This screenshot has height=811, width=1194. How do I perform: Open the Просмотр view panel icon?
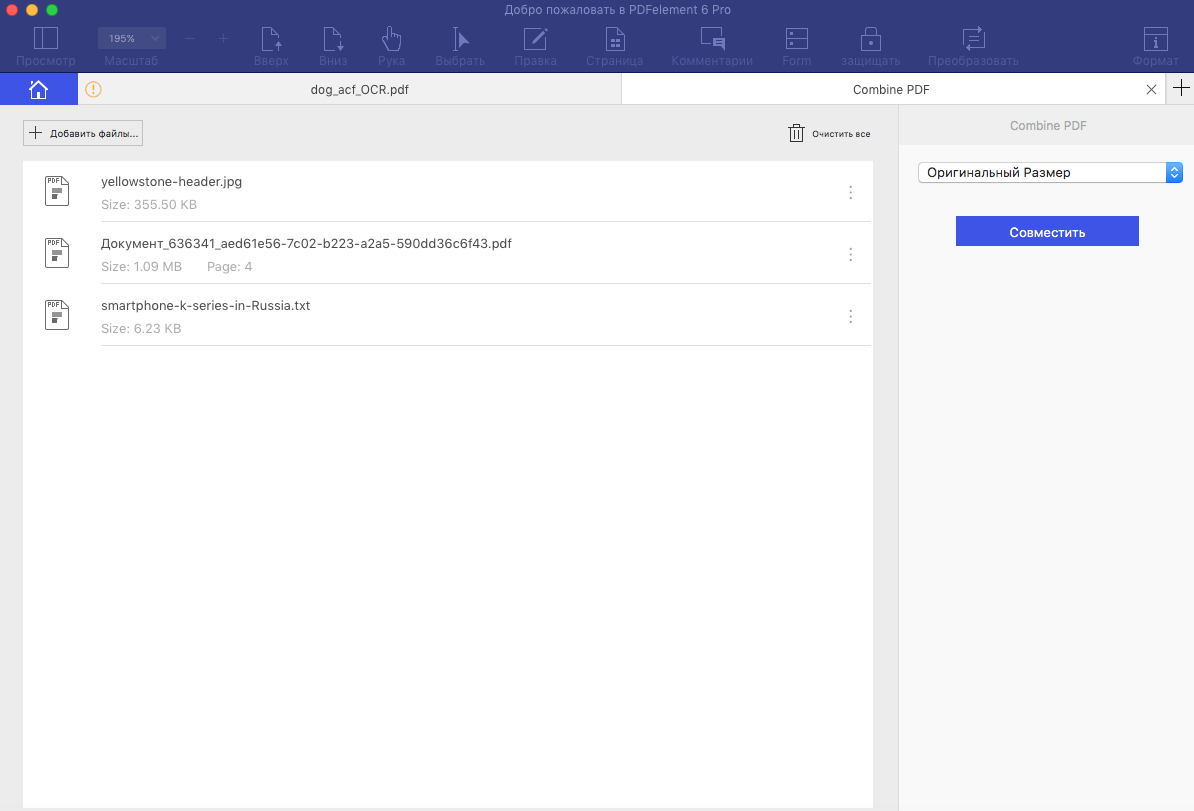(x=46, y=38)
